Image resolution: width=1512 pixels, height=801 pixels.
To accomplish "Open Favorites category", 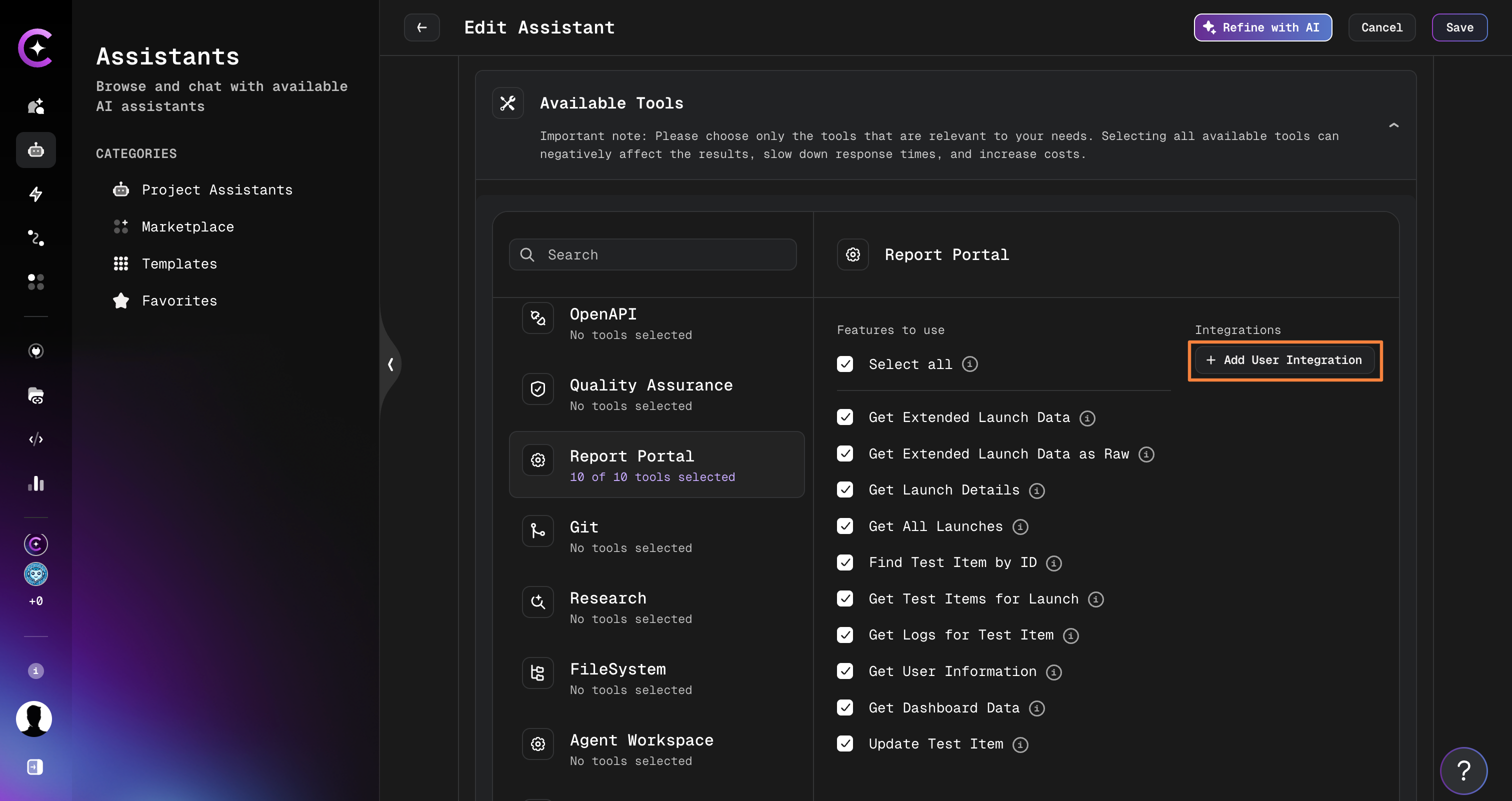I will pos(165,301).
